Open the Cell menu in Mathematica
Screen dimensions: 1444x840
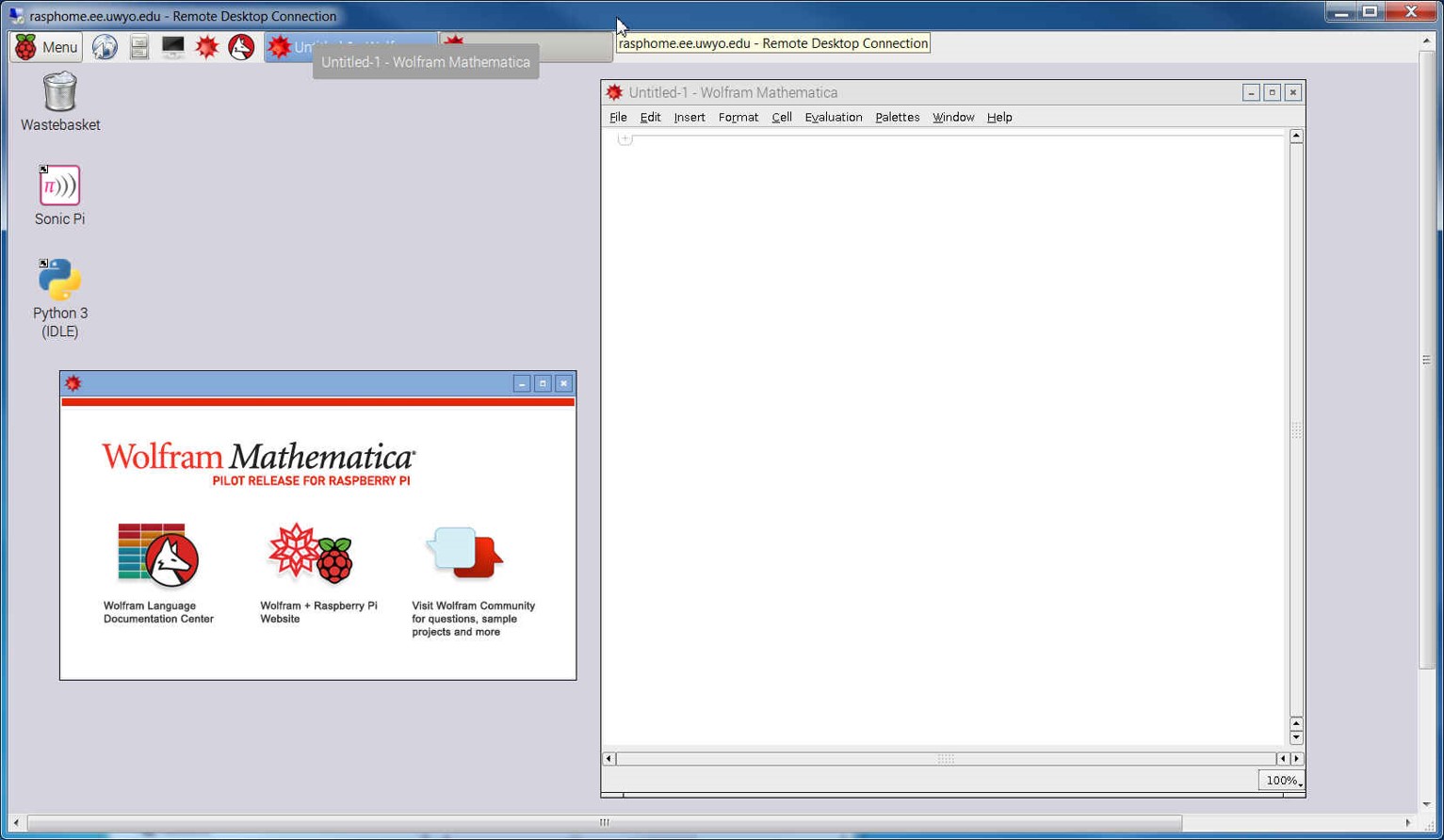(782, 118)
